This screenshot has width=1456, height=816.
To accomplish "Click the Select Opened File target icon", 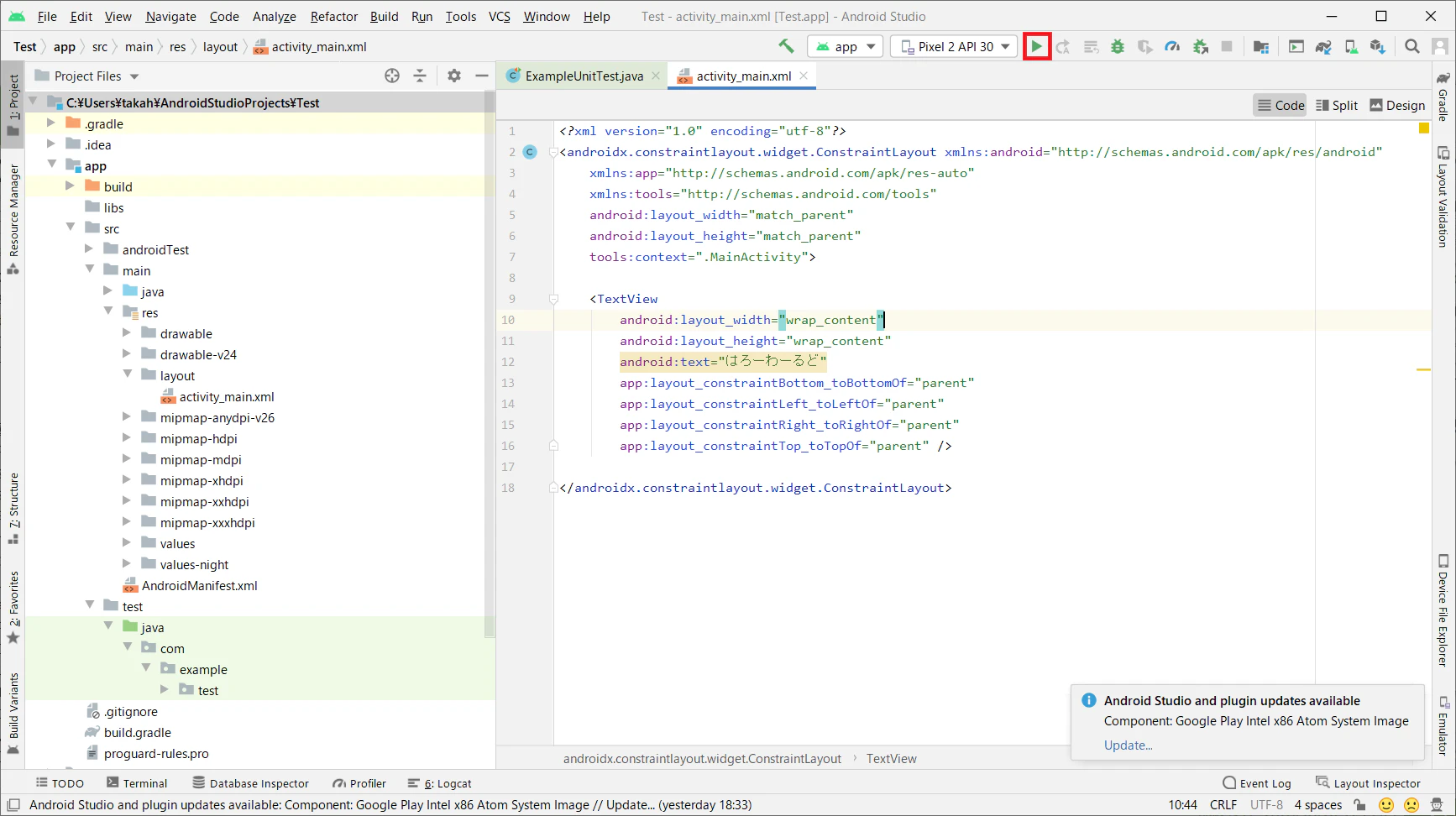I will coord(392,76).
